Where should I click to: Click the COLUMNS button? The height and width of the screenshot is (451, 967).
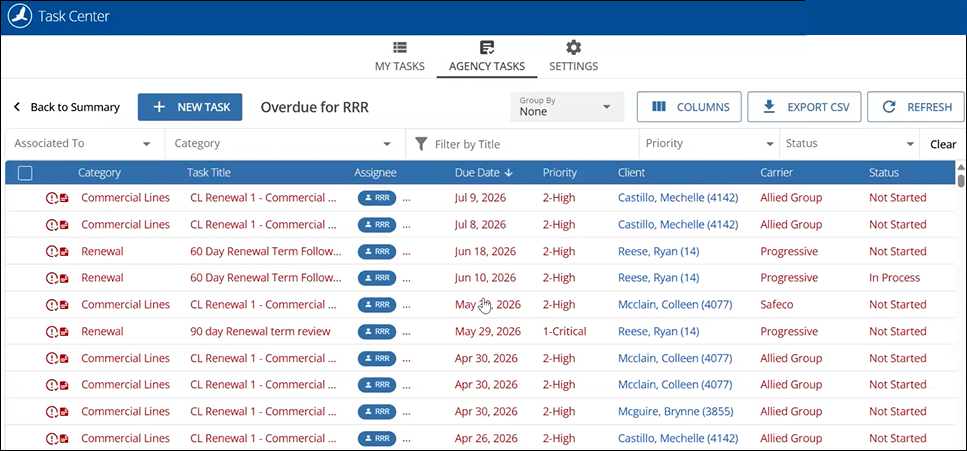click(689, 107)
